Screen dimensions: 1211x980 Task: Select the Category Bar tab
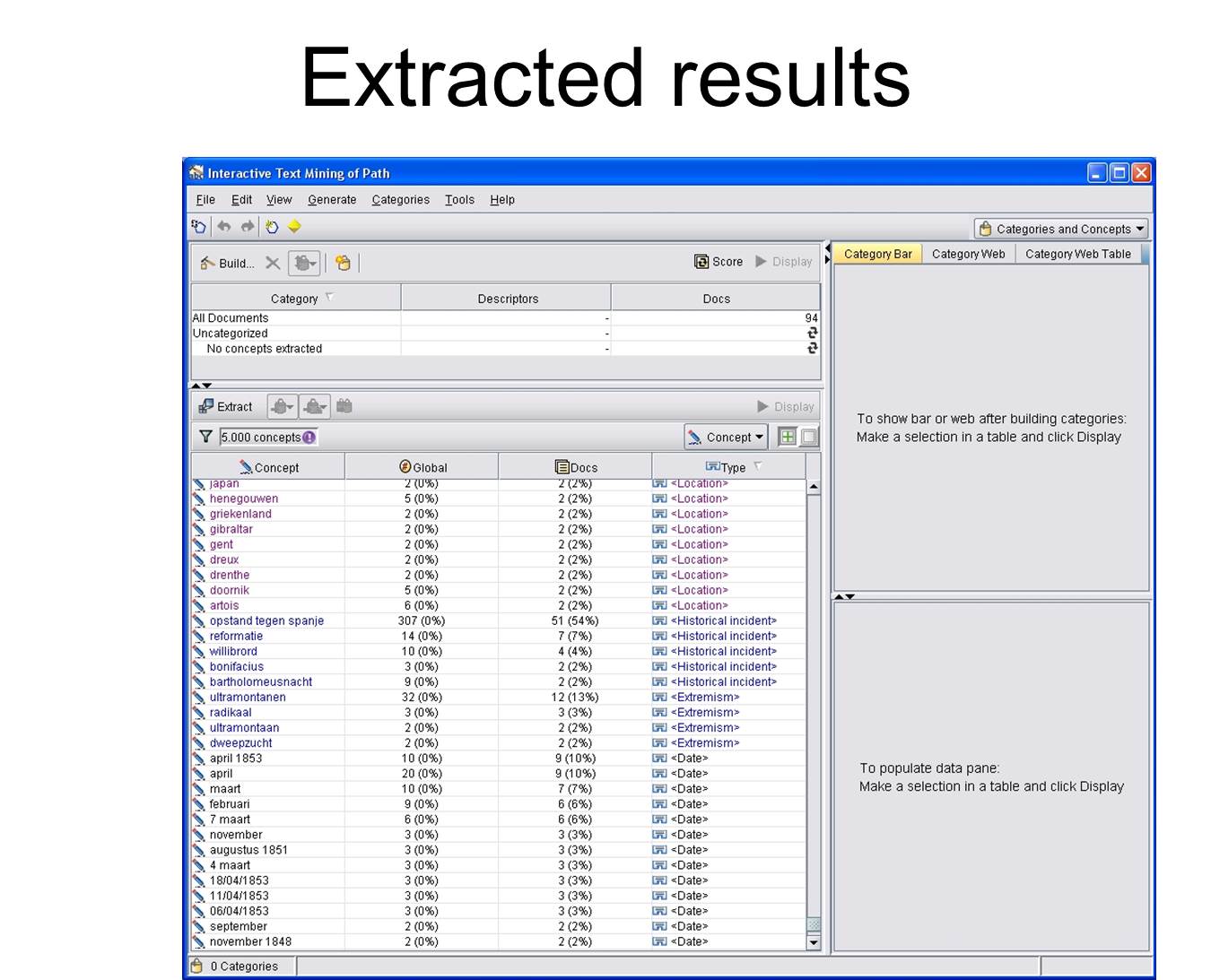pyautogui.click(x=877, y=254)
